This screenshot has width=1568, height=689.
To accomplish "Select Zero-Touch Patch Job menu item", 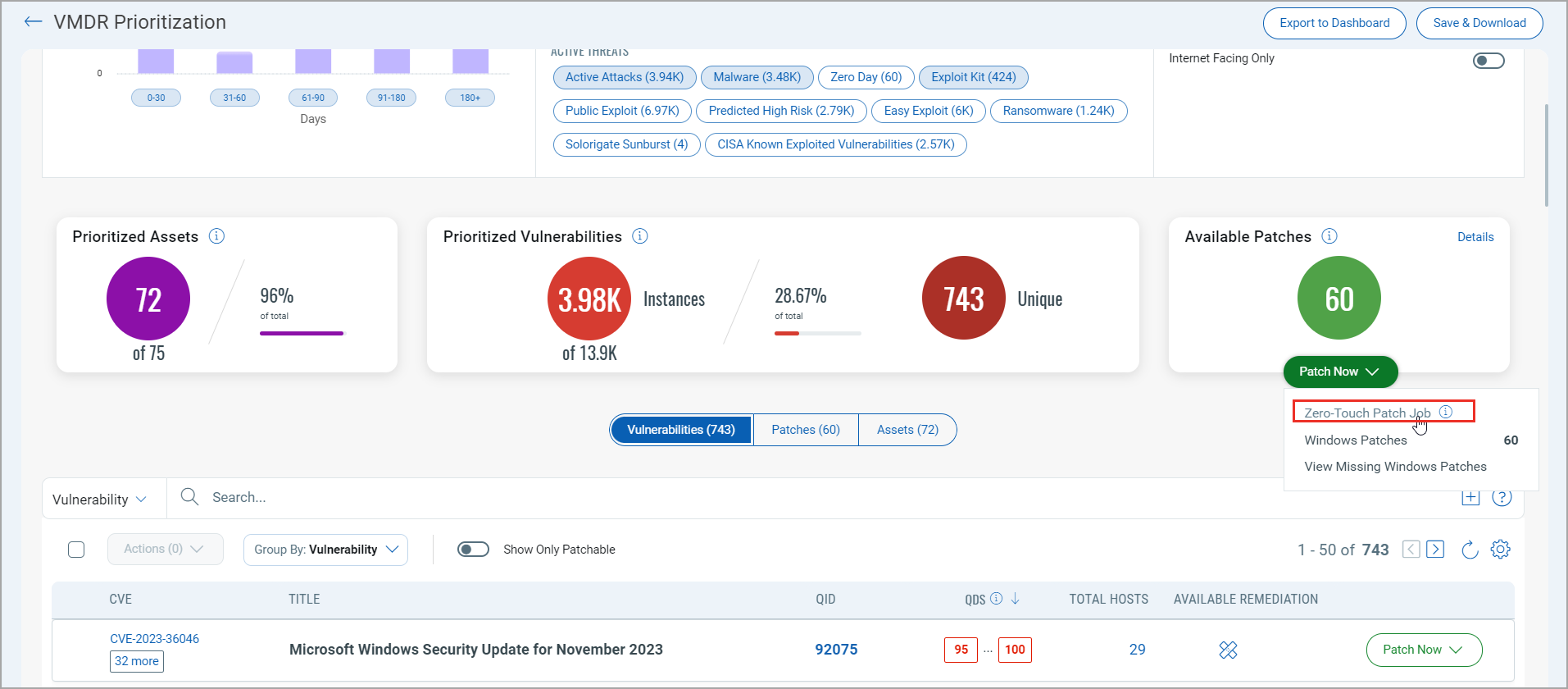I will (x=1367, y=413).
